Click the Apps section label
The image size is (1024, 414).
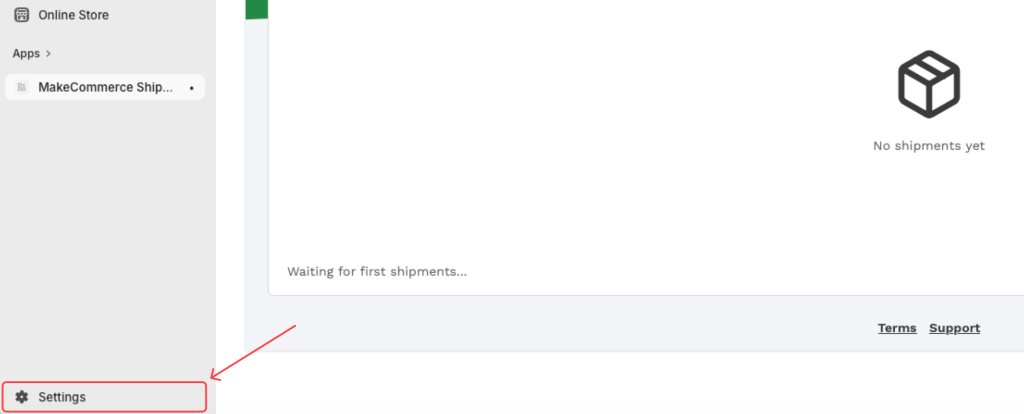point(26,53)
